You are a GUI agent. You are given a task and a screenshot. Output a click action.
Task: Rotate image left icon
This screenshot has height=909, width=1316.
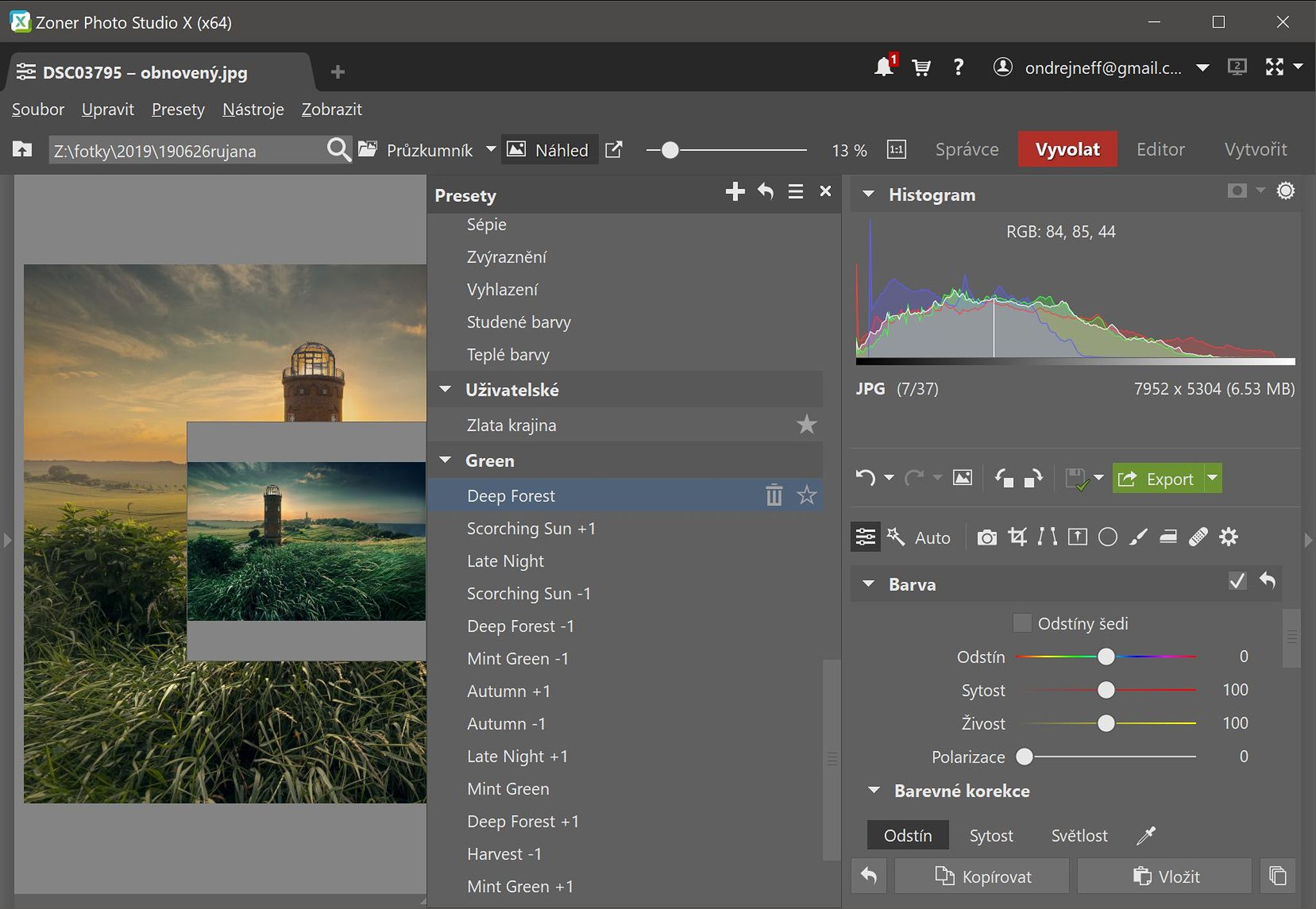(x=1004, y=478)
